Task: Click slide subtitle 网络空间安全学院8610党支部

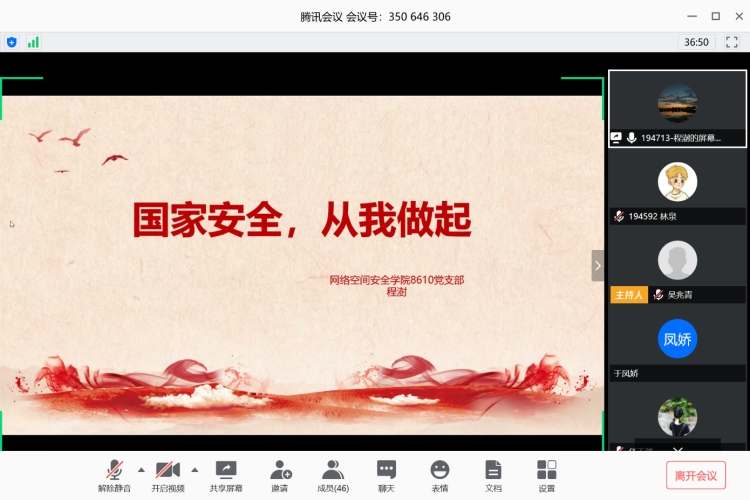Action: [397, 280]
